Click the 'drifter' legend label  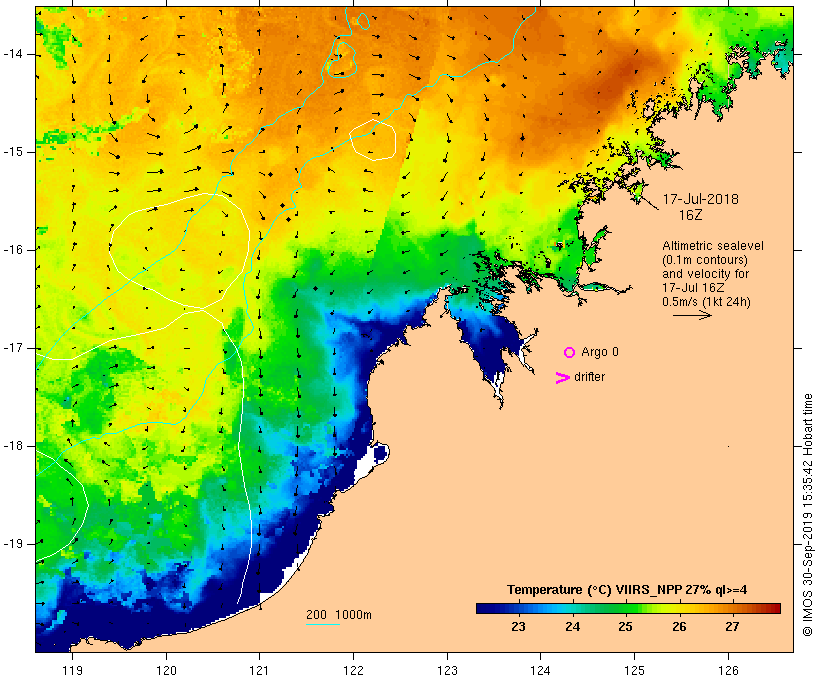pos(589,377)
